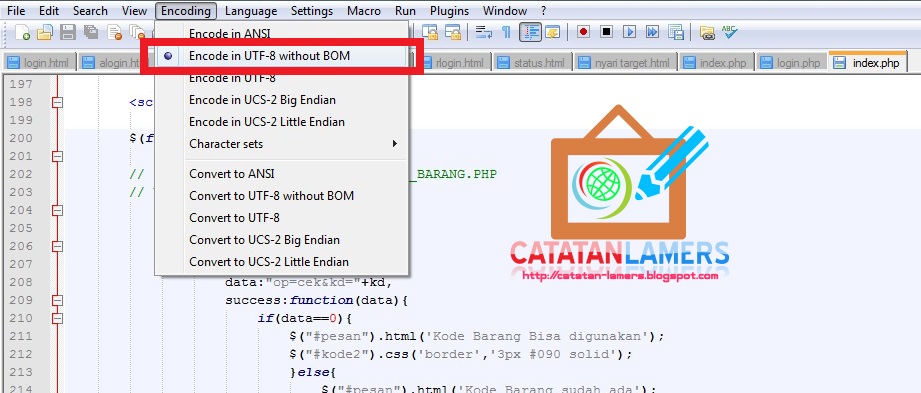
Task: Collapse the fold marker at line 198
Action: tap(57, 103)
